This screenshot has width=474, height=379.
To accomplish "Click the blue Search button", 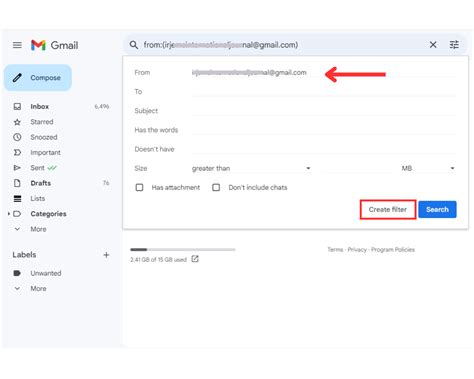I will tap(437, 209).
